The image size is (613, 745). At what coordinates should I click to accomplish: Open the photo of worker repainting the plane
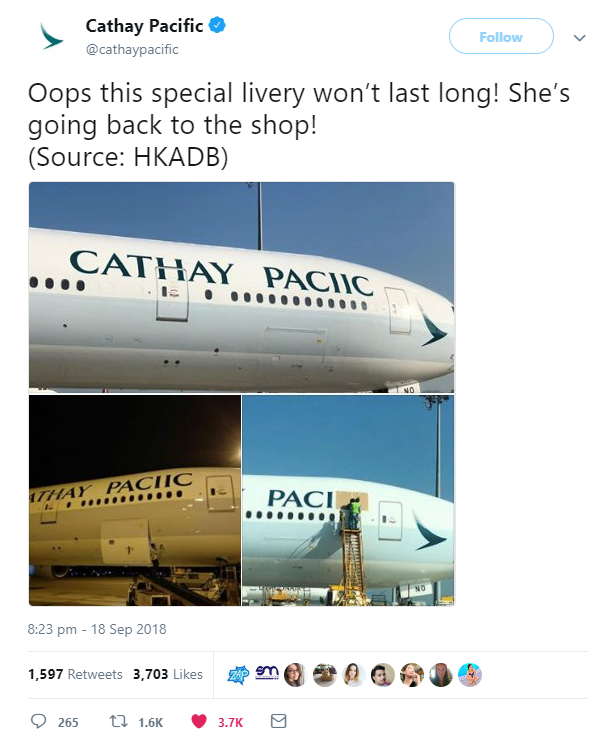(x=348, y=500)
